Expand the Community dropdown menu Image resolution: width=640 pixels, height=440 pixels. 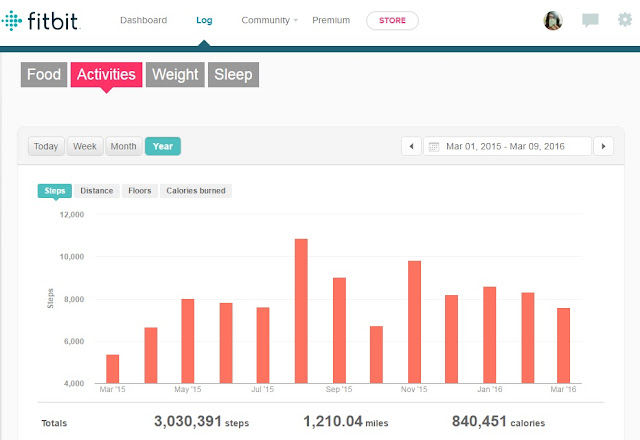(x=270, y=20)
